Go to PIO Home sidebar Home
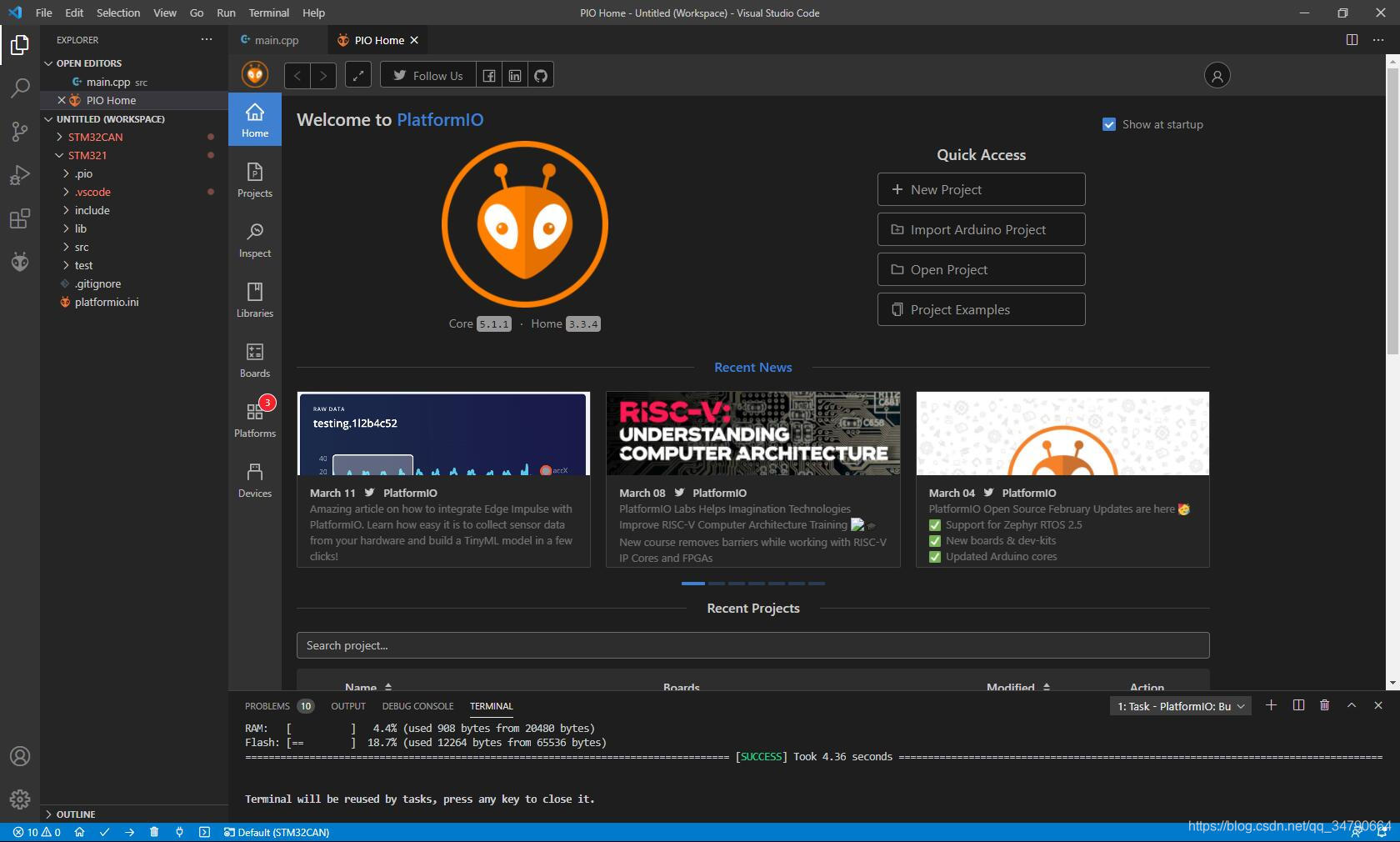This screenshot has width=1400, height=842. tap(255, 119)
